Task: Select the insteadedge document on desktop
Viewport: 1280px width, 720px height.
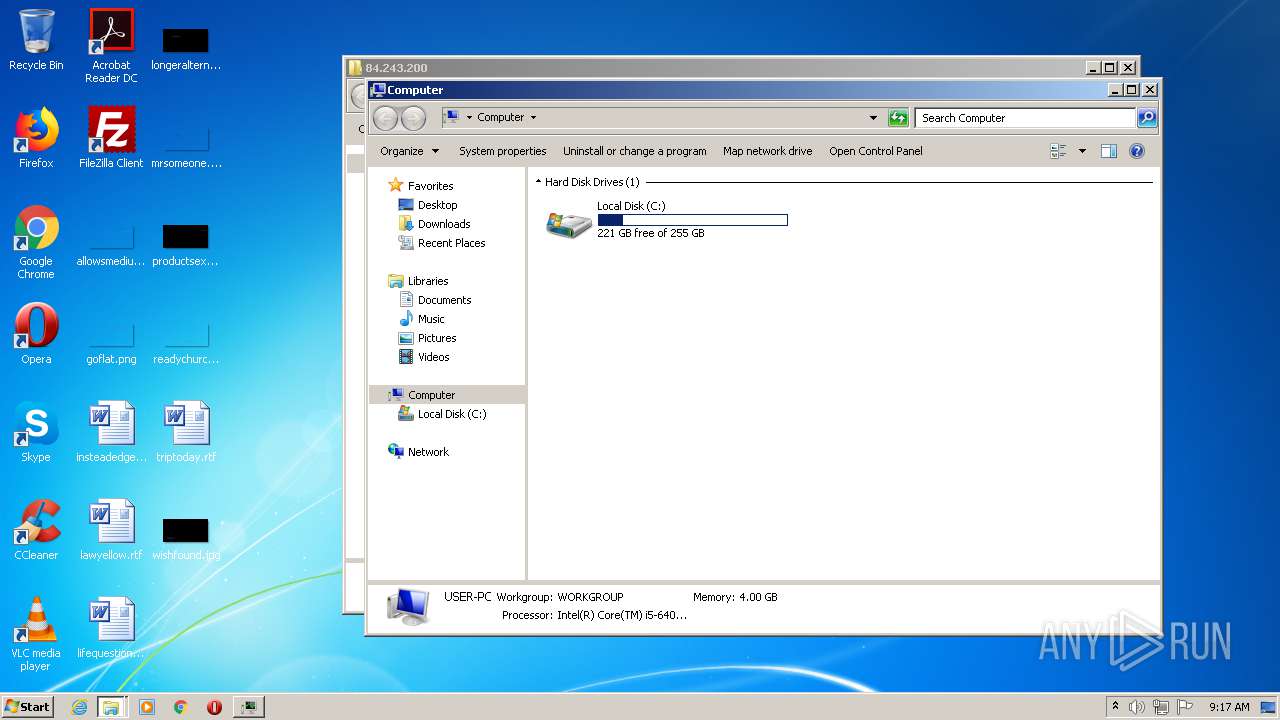Action: pyautogui.click(x=111, y=432)
